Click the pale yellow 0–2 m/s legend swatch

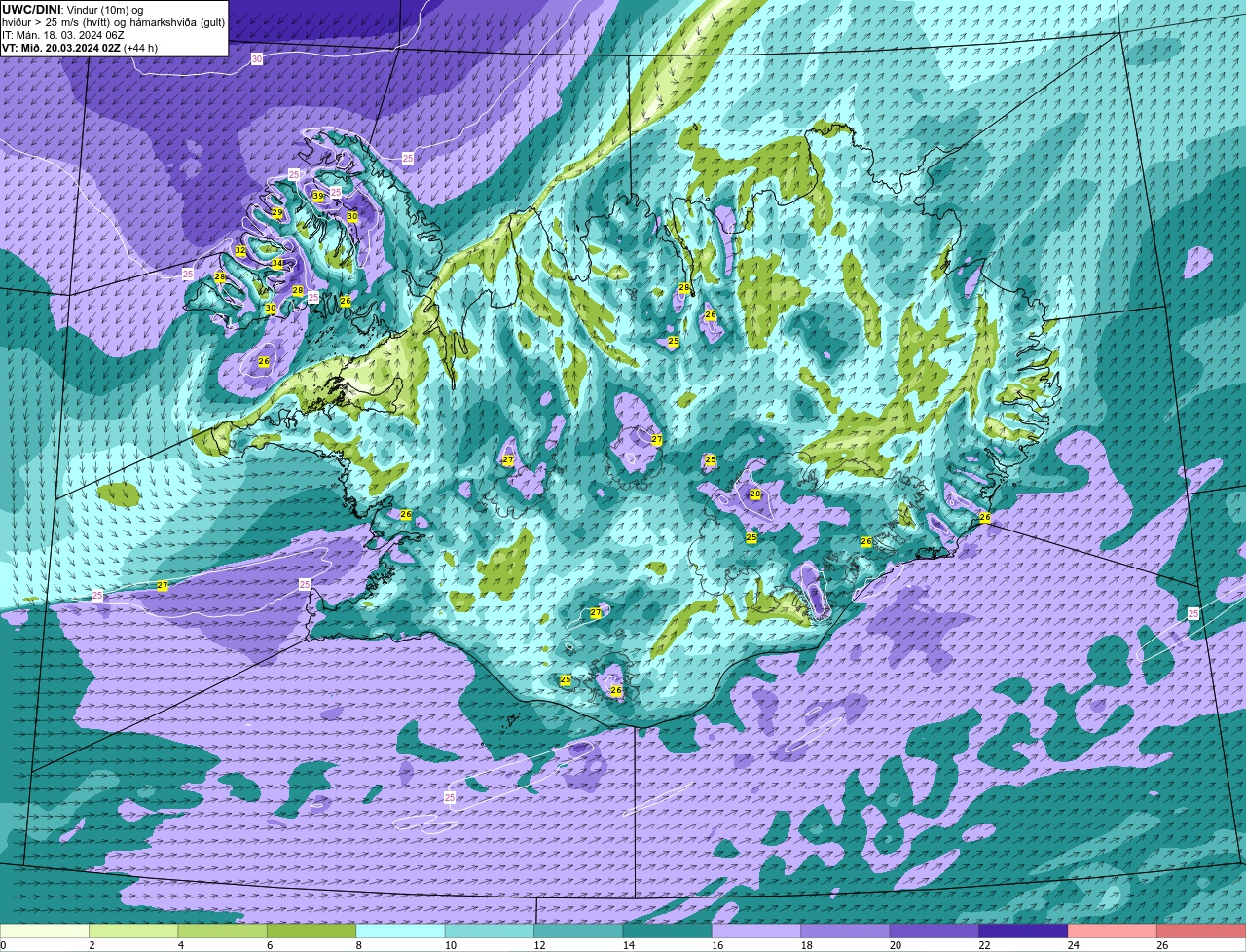tap(45, 932)
